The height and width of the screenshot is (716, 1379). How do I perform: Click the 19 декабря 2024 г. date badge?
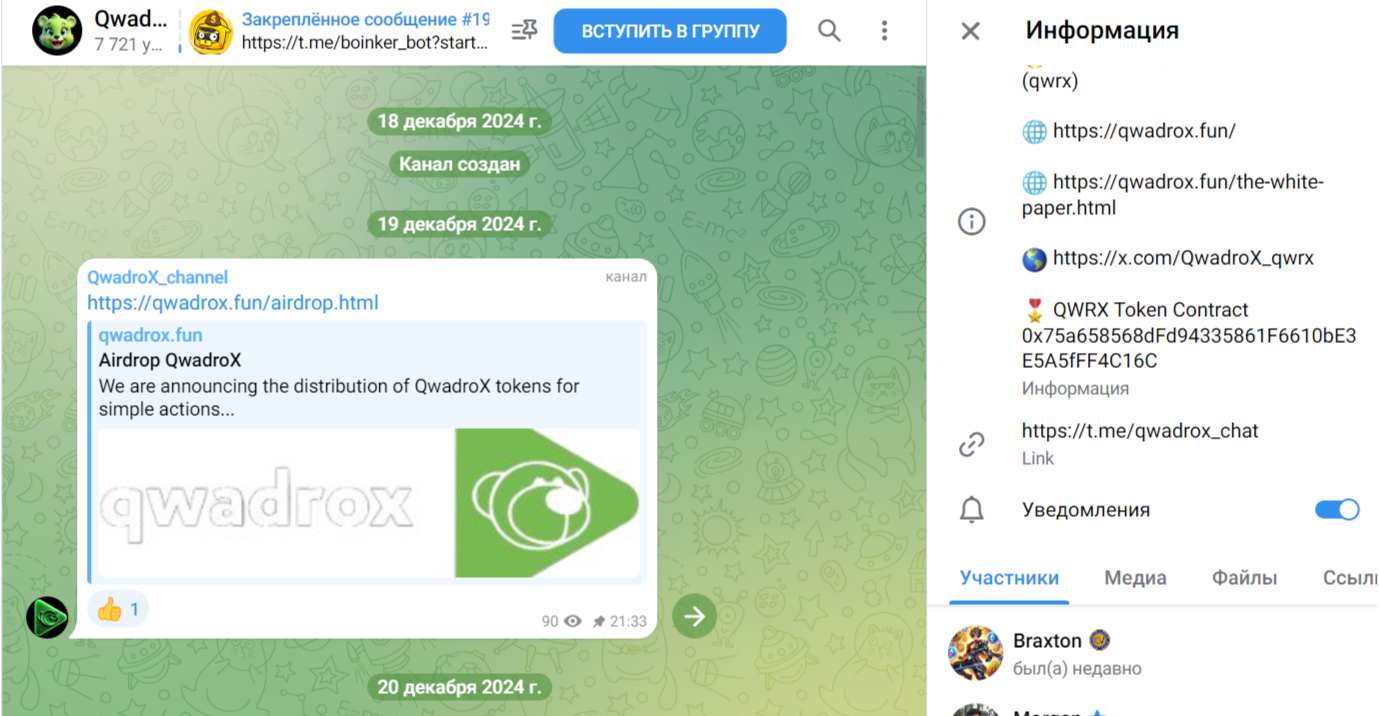(x=459, y=224)
